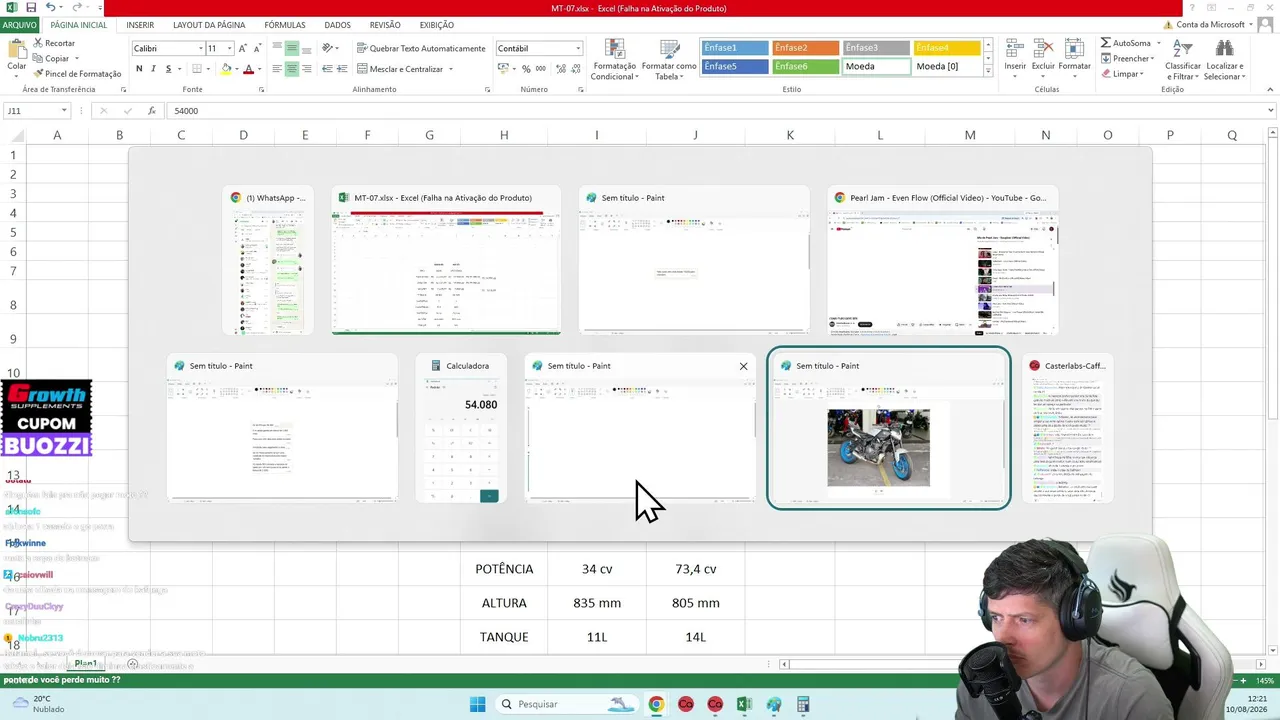Apply the orange Ênfase2 cell style
This screenshot has width=1280, height=720.
[x=806, y=48]
